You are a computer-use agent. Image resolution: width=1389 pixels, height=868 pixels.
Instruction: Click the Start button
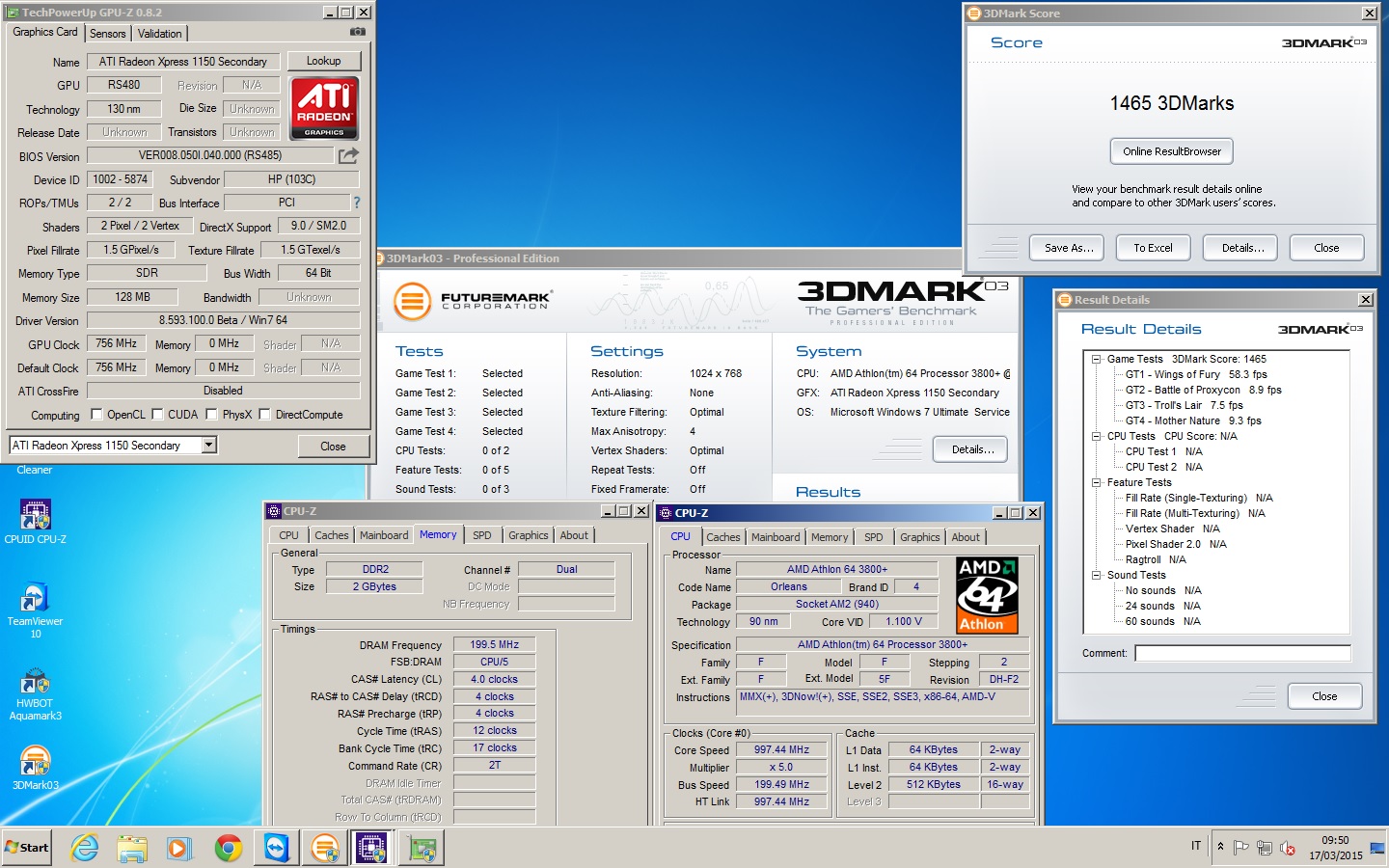(x=27, y=848)
